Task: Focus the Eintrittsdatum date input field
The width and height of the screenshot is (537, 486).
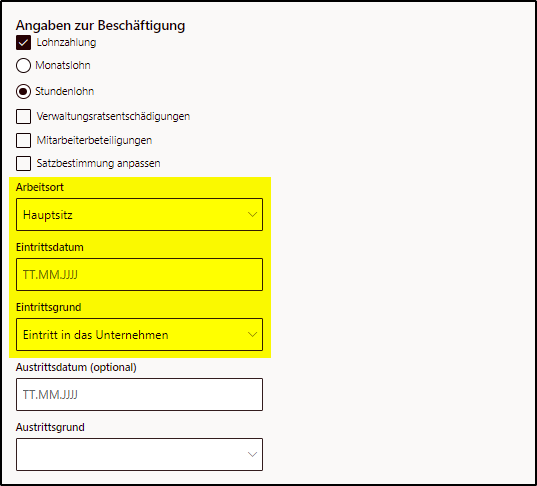Action: [x=139, y=275]
